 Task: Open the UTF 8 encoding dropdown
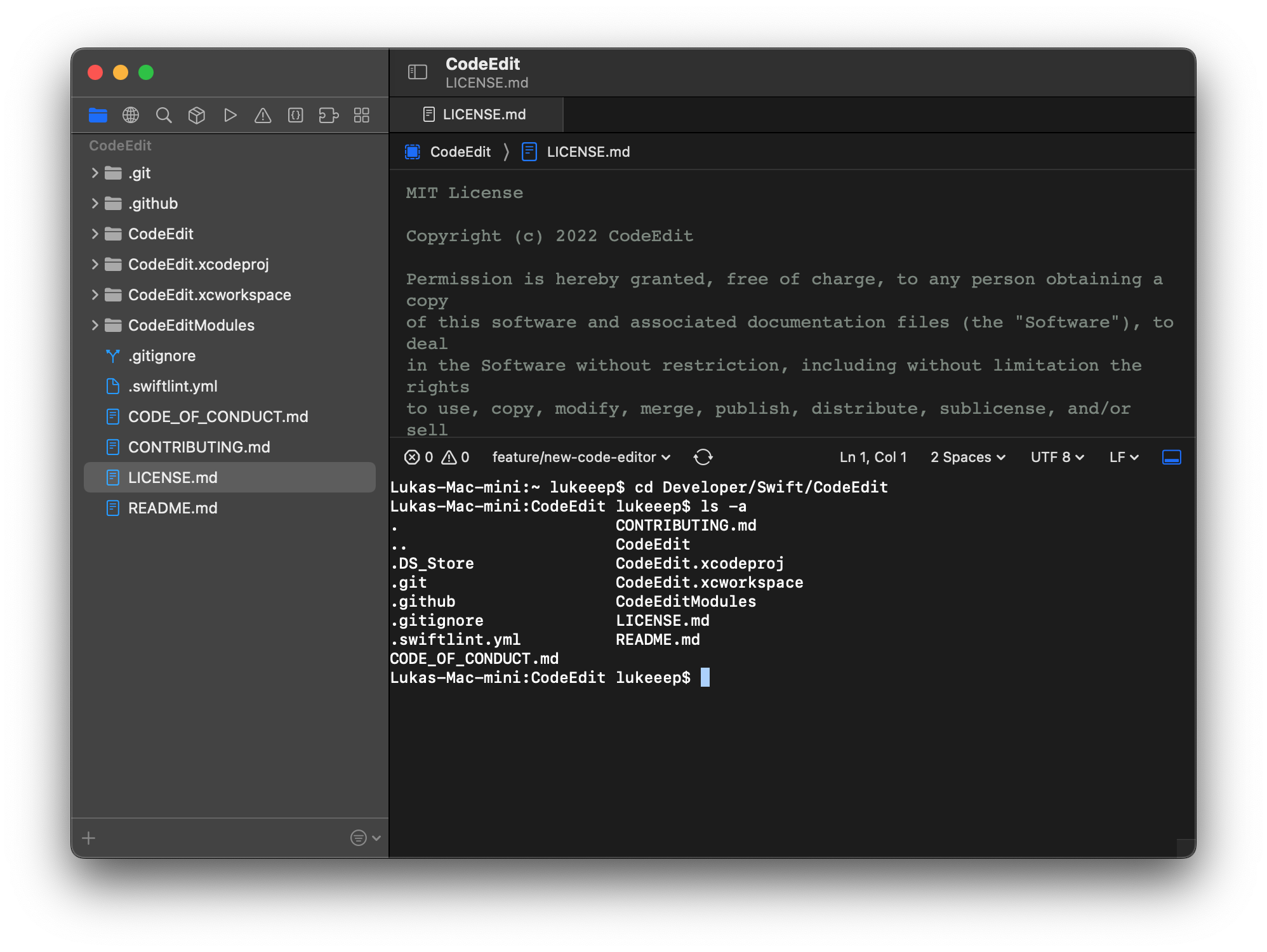[1057, 457]
